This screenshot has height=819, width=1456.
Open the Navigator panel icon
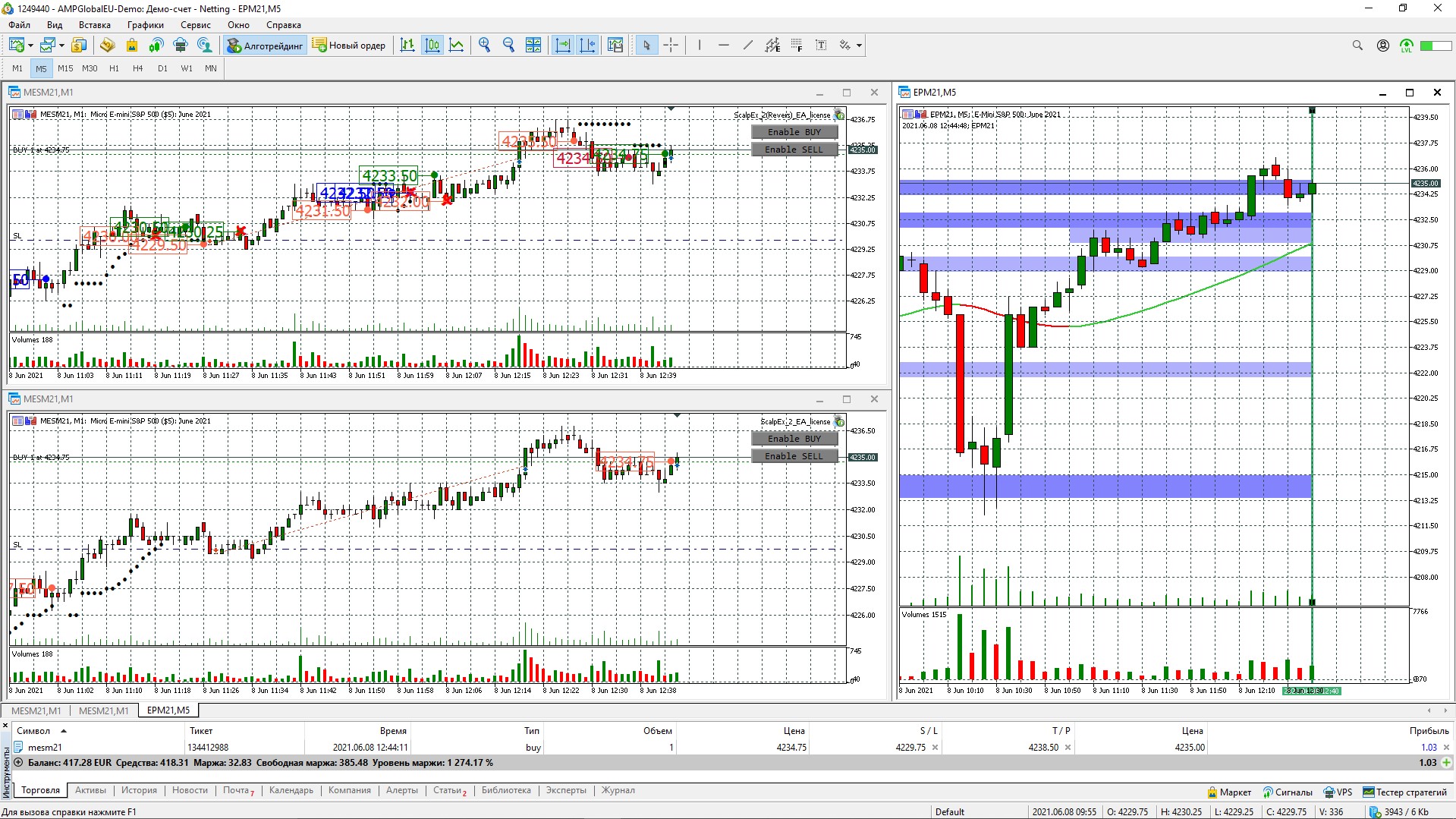[107, 46]
